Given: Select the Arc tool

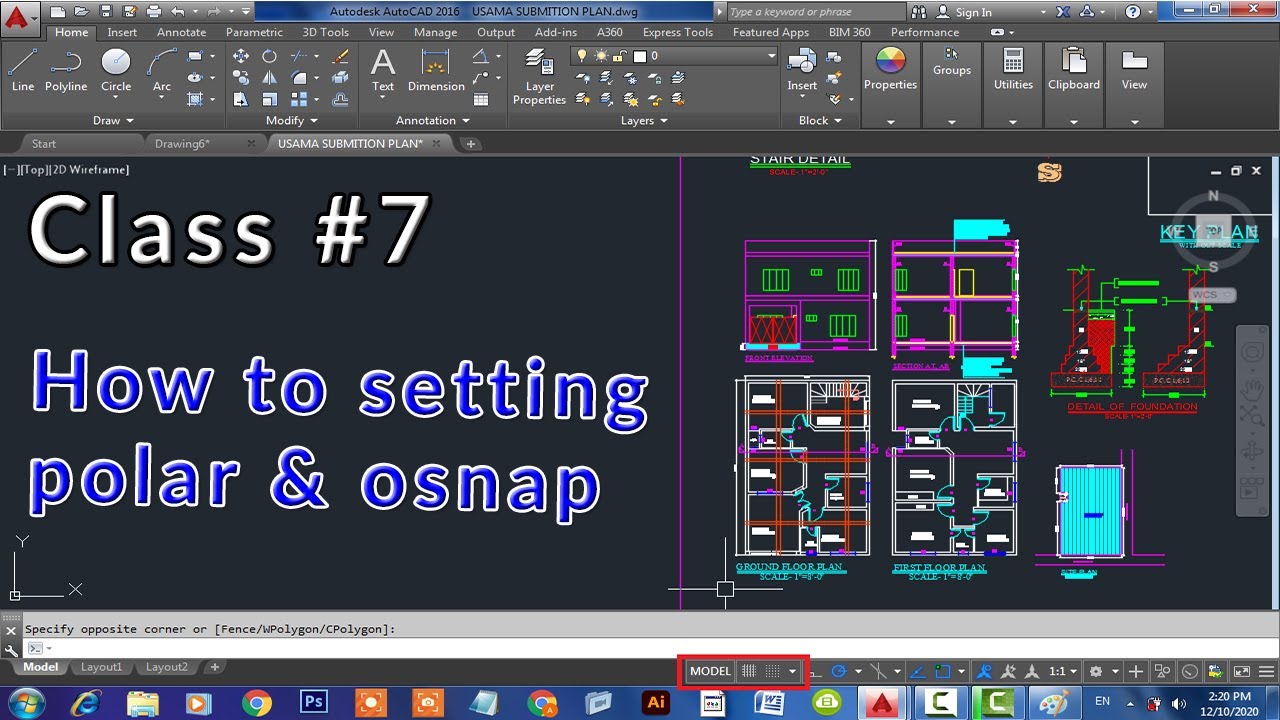Looking at the screenshot, I should click(162, 70).
